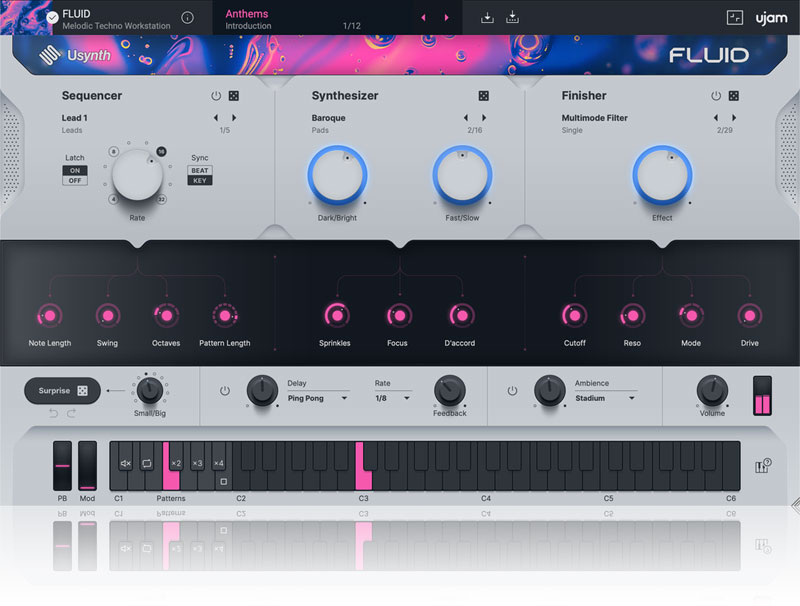The image size is (800, 606).
Task: Click the load preset download icon
Action: (x=487, y=18)
